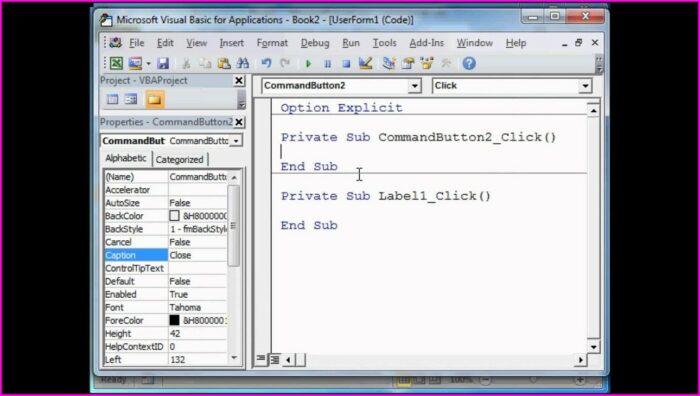Expand the Properties object selector dropdown
The image size is (700, 396).
(x=236, y=141)
